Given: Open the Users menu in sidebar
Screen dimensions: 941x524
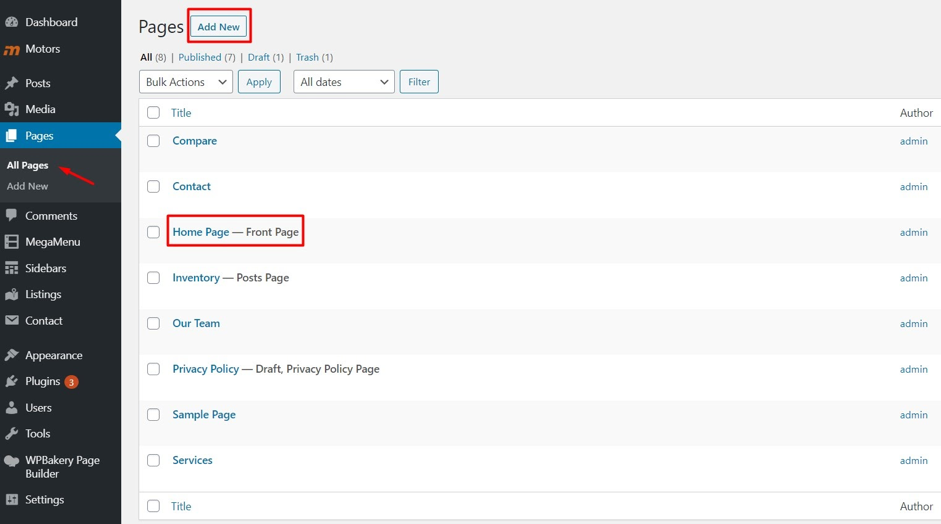Looking at the screenshot, I should click(38, 408).
